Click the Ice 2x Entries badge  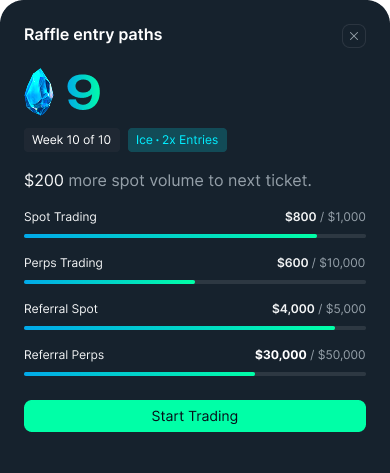[x=177, y=140]
